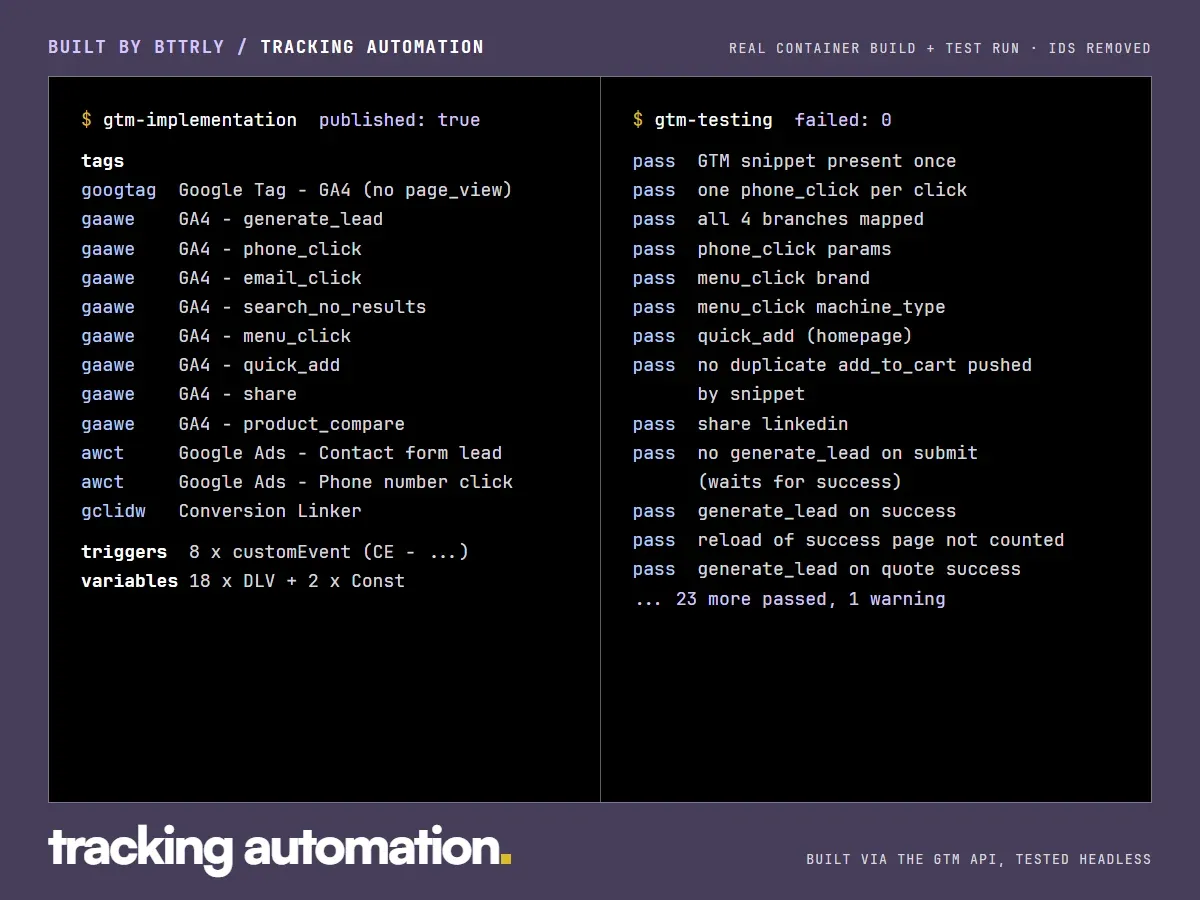
Task: Click the 'googtag' type label
Action: [119, 190]
